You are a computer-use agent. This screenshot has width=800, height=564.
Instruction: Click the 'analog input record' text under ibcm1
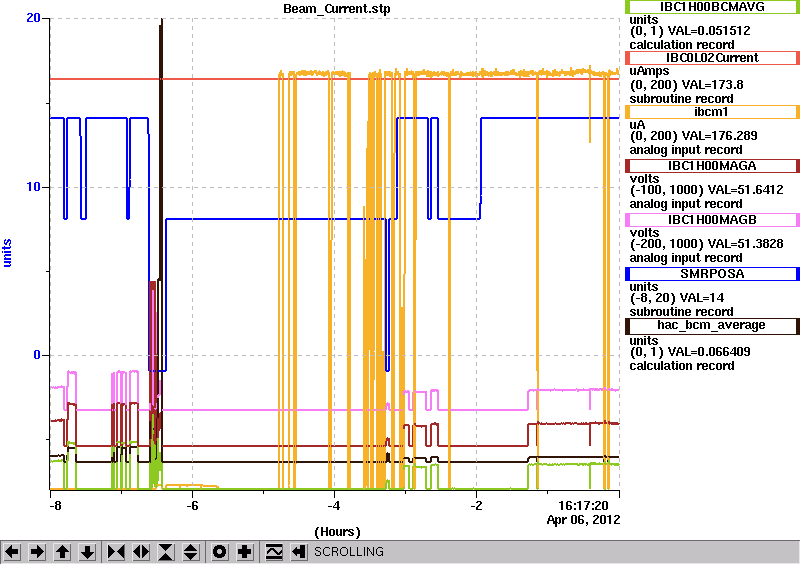(x=686, y=150)
